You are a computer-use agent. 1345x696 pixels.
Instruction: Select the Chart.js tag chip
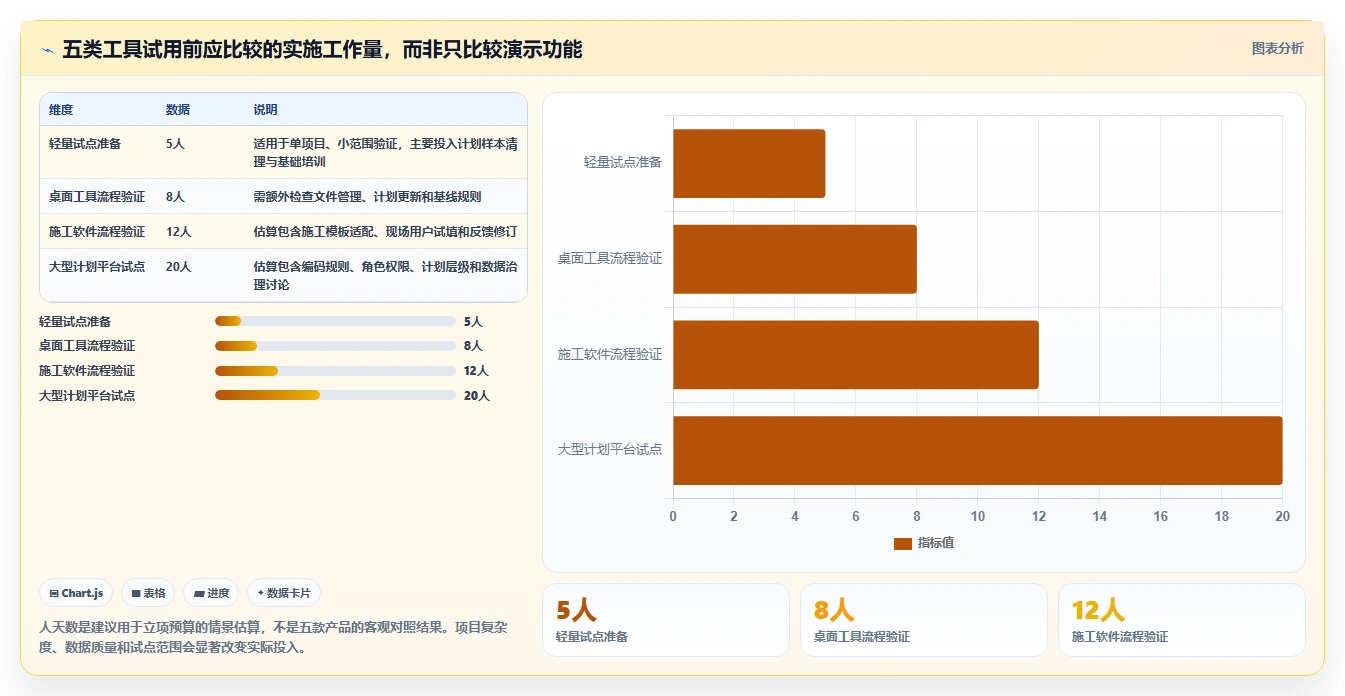pyautogui.click(x=77, y=593)
